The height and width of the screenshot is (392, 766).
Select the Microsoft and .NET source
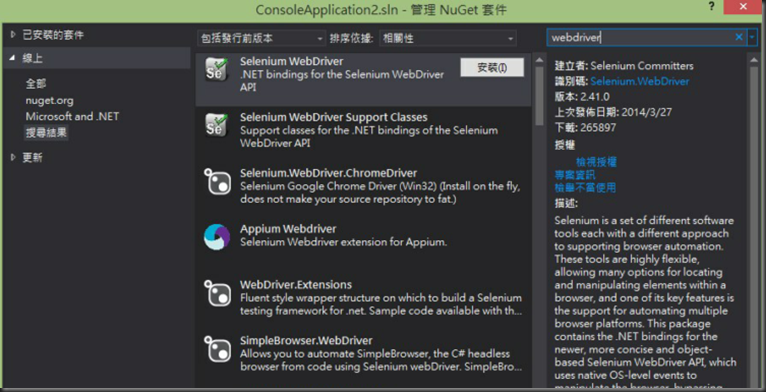72,116
